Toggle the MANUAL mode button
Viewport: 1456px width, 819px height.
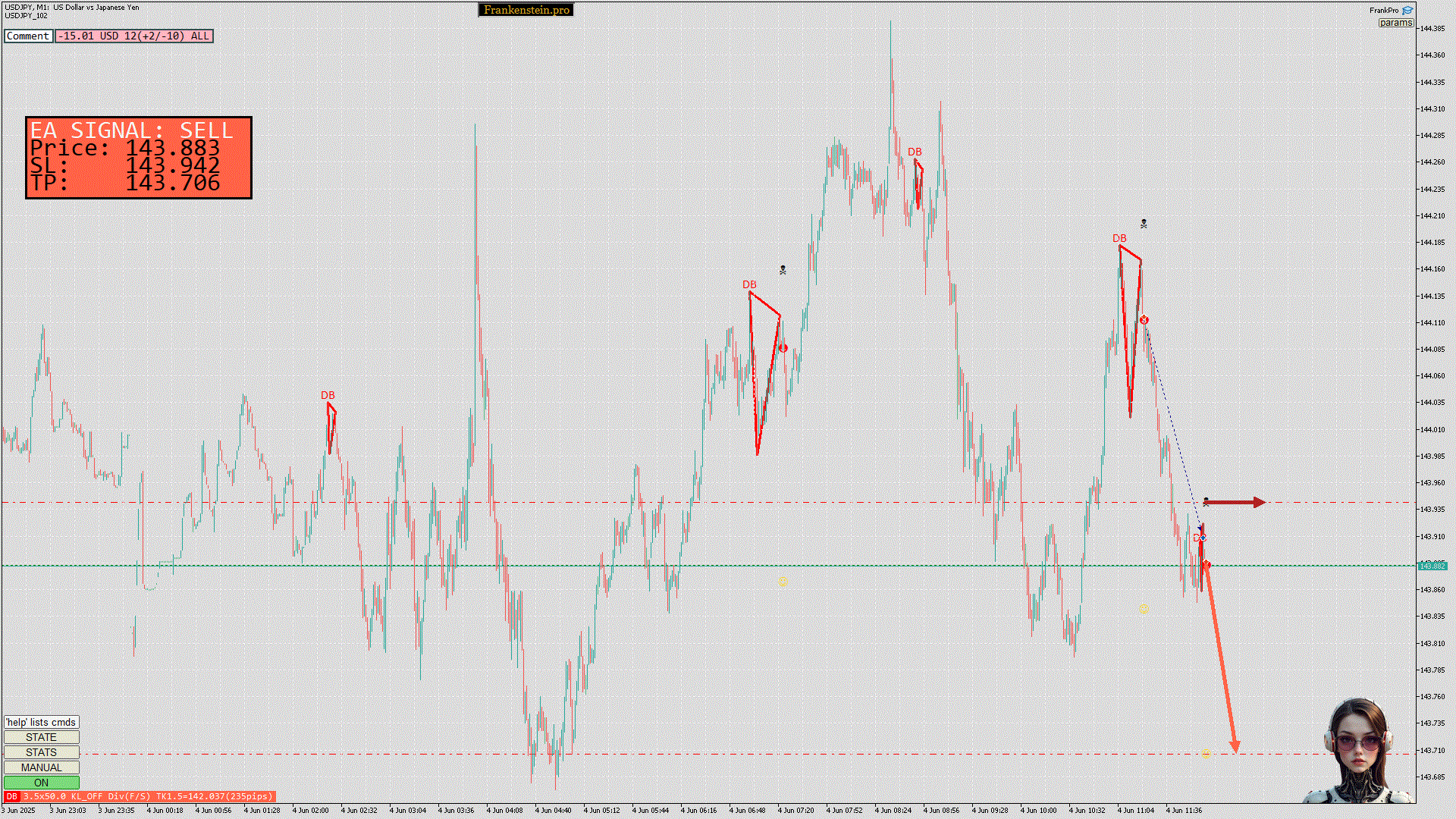(x=41, y=767)
